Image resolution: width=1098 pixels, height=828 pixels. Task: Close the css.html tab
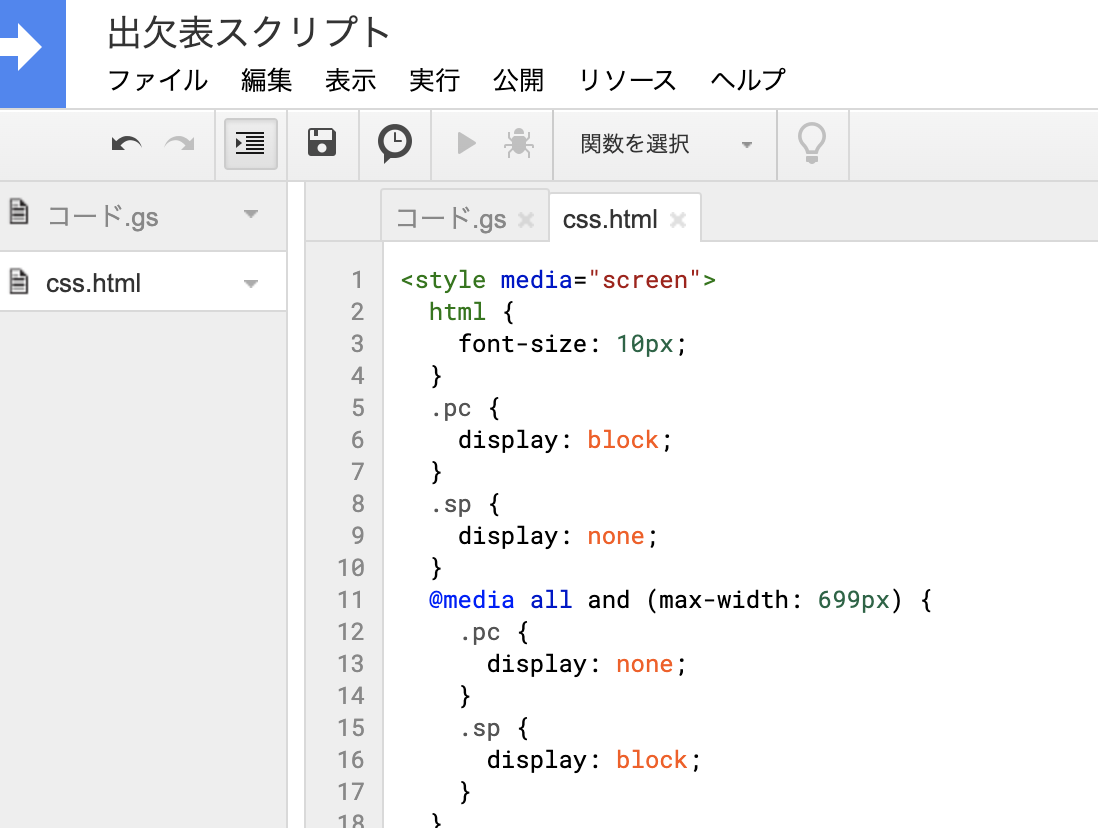(678, 218)
